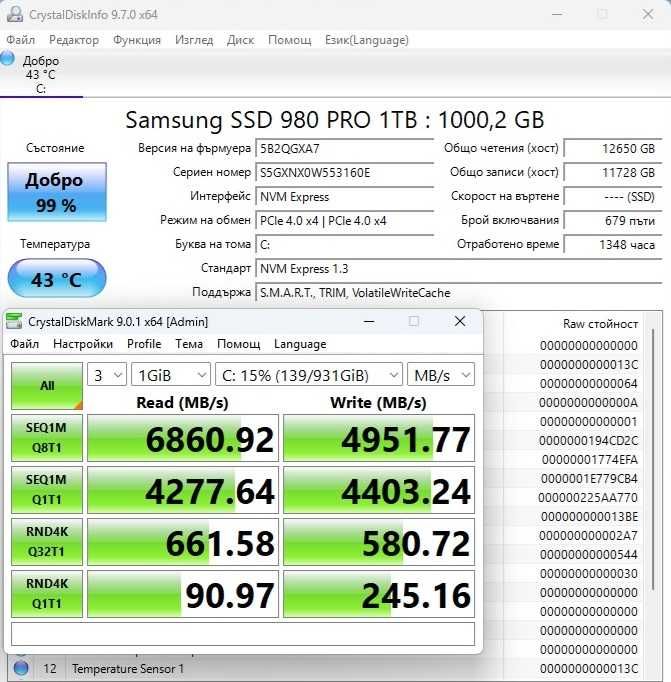671x682 pixels.
Task: Start the SEQ1M Q8T1 test
Action: 47,438
